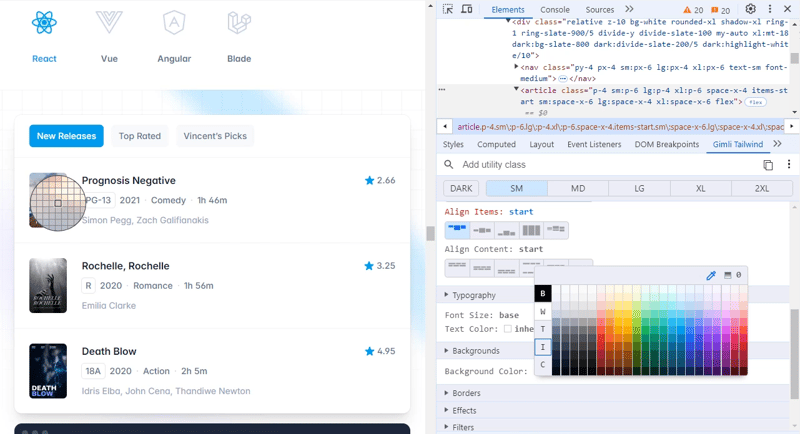Click the Add utility class input
The width and height of the screenshot is (800, 434).
point(600,165)
